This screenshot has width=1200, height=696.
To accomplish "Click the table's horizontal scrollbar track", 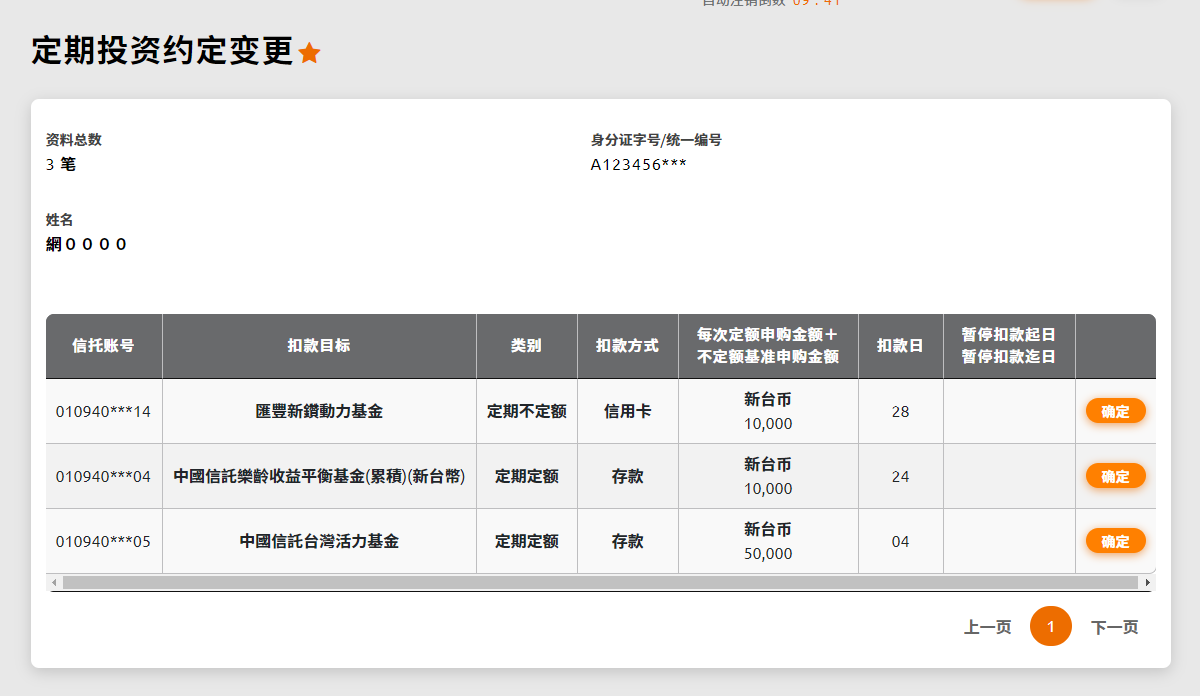I will pyautogui.click(x=600, y=582).
